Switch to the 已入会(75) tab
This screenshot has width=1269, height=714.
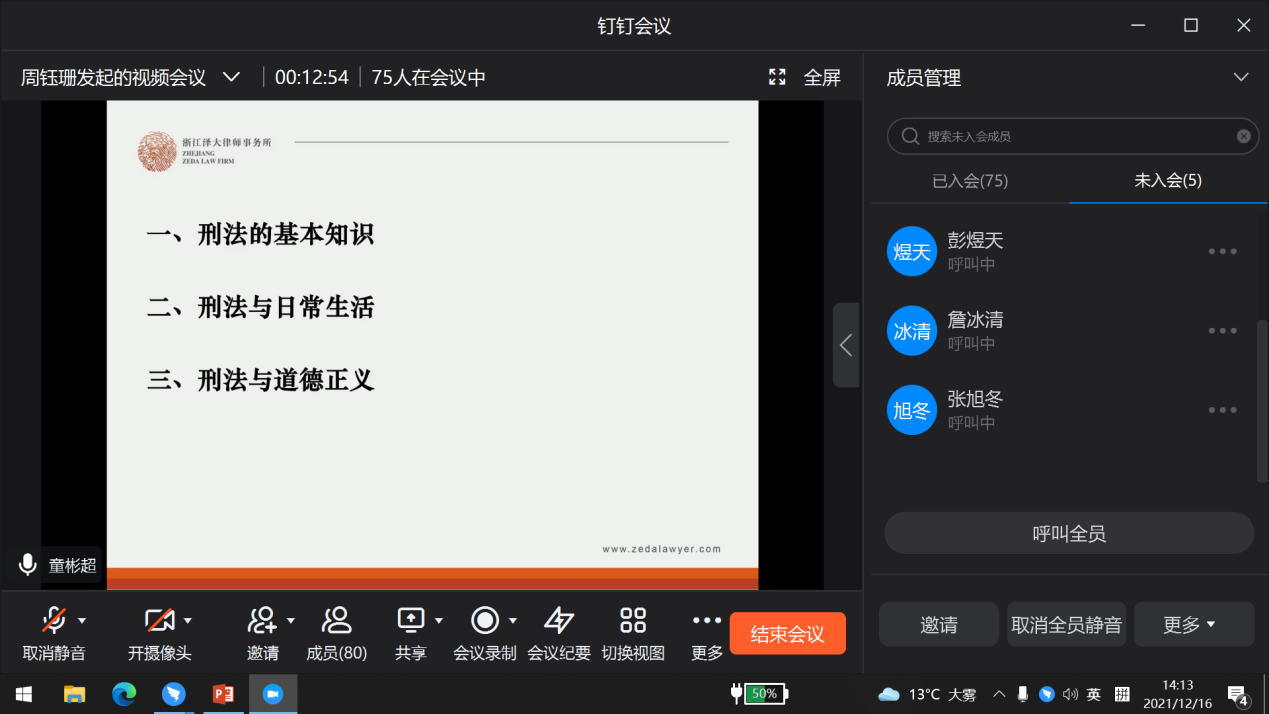[x=969, y=181]
